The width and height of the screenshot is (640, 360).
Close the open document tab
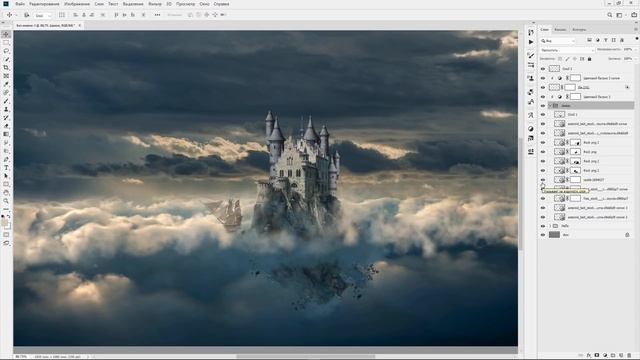pyautogui.click(x=80, y=25)
